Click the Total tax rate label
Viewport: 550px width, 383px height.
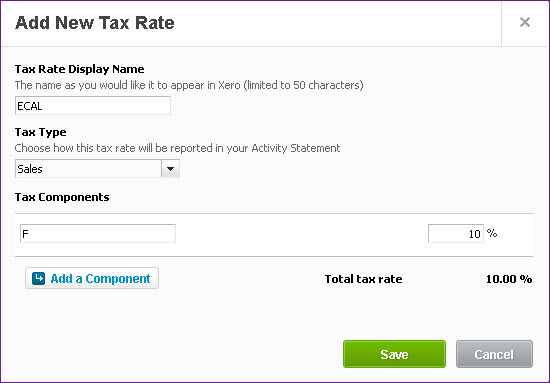pyautogui.click(x=363, y=279)
